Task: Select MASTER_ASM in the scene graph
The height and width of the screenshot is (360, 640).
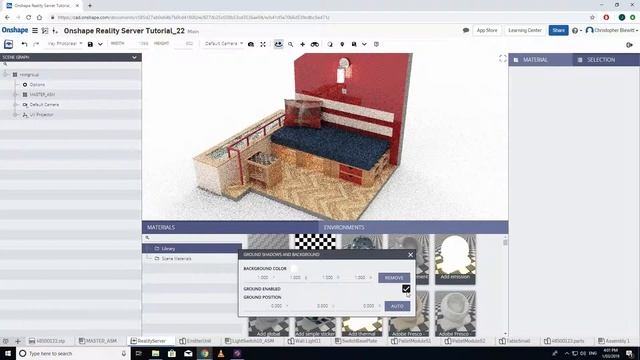Action: (x=42, y=94)
